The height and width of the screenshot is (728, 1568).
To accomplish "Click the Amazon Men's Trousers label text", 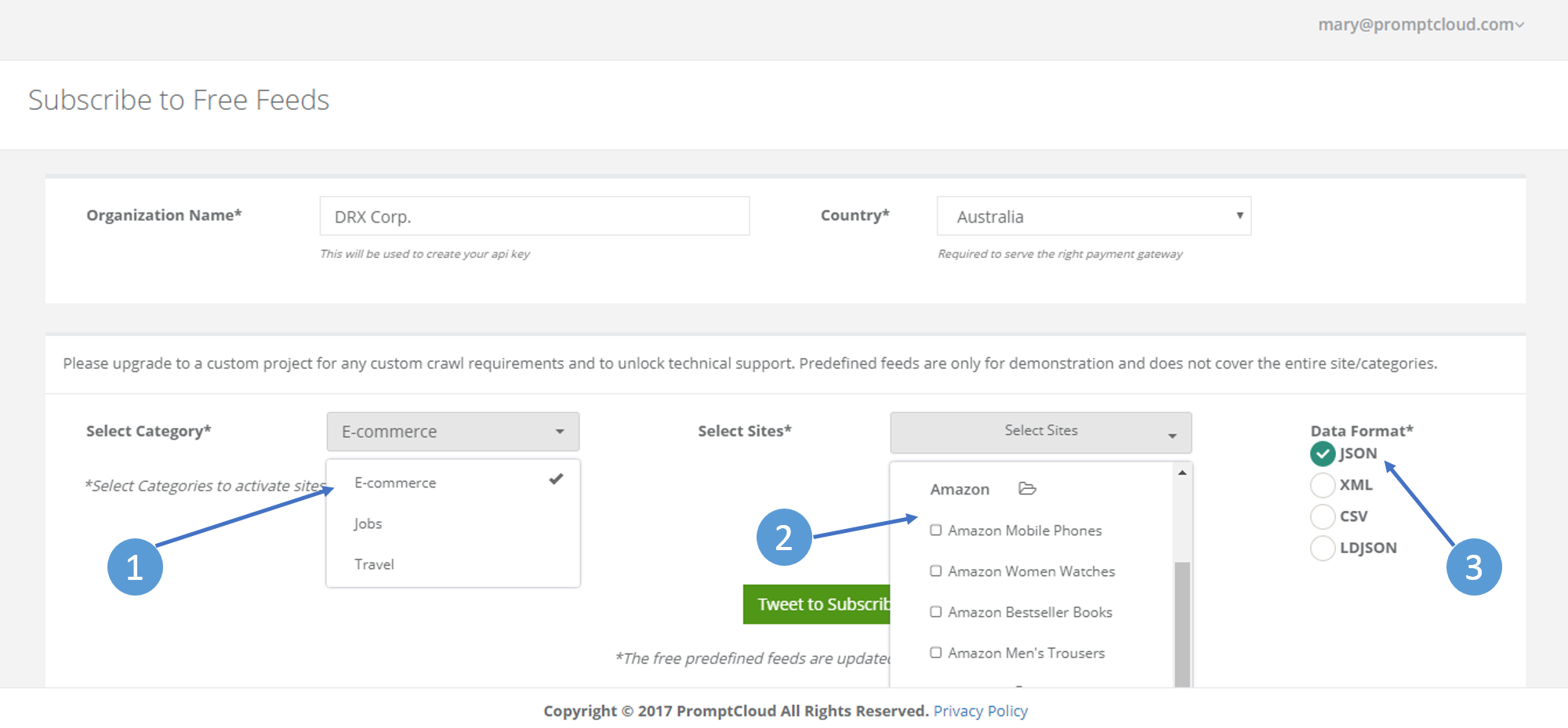I will (1026, 653).
